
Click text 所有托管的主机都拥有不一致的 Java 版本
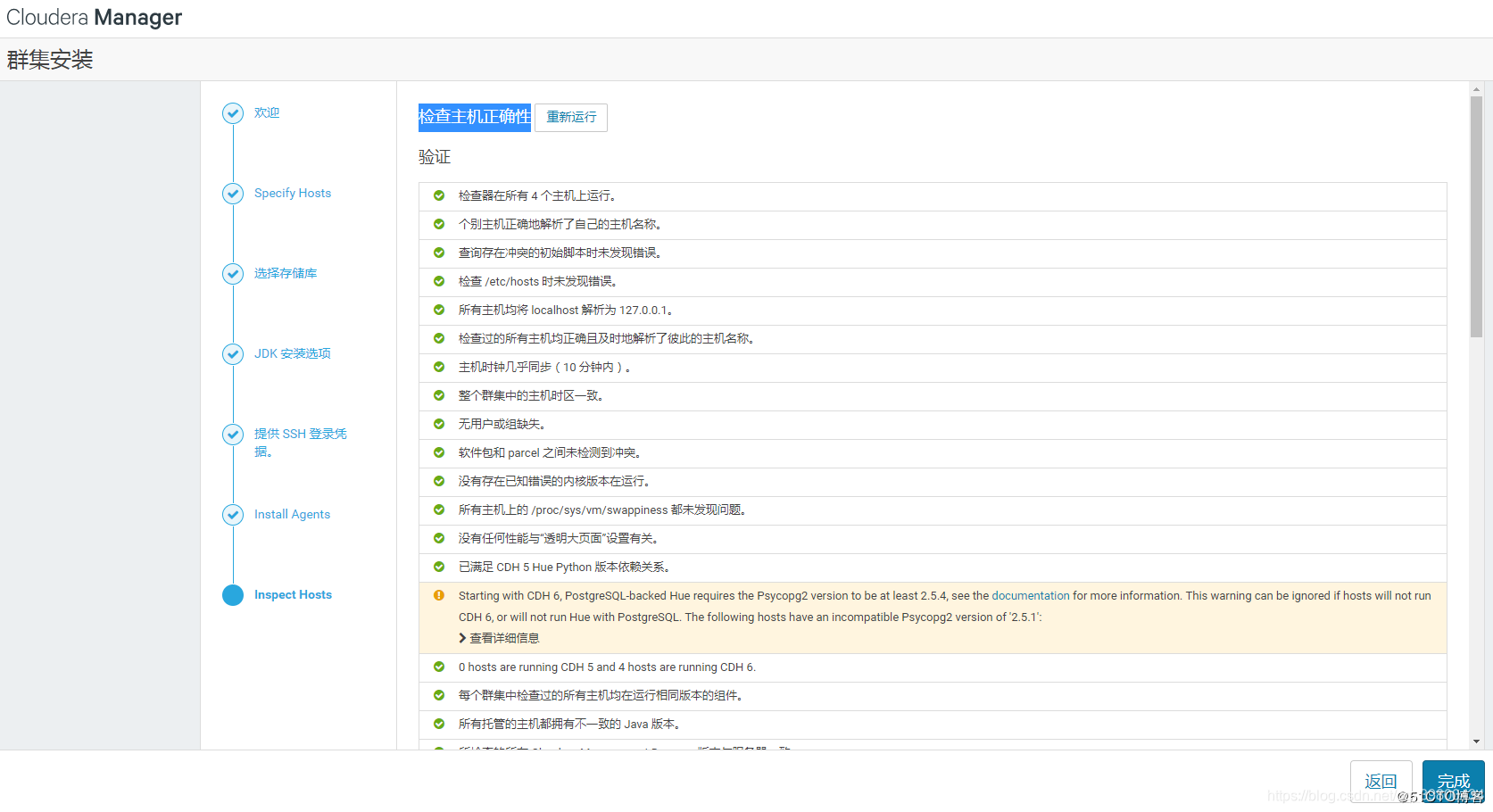pyautogui.click(x=570, y=724)
